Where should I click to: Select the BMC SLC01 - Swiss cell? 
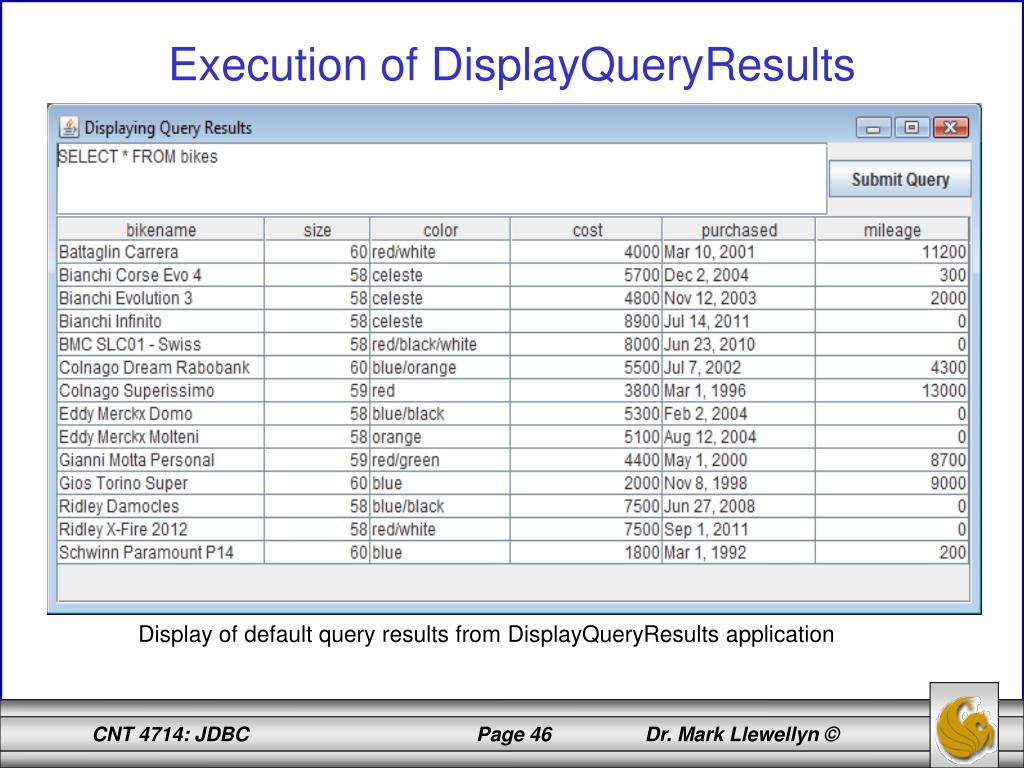point(161,344)
